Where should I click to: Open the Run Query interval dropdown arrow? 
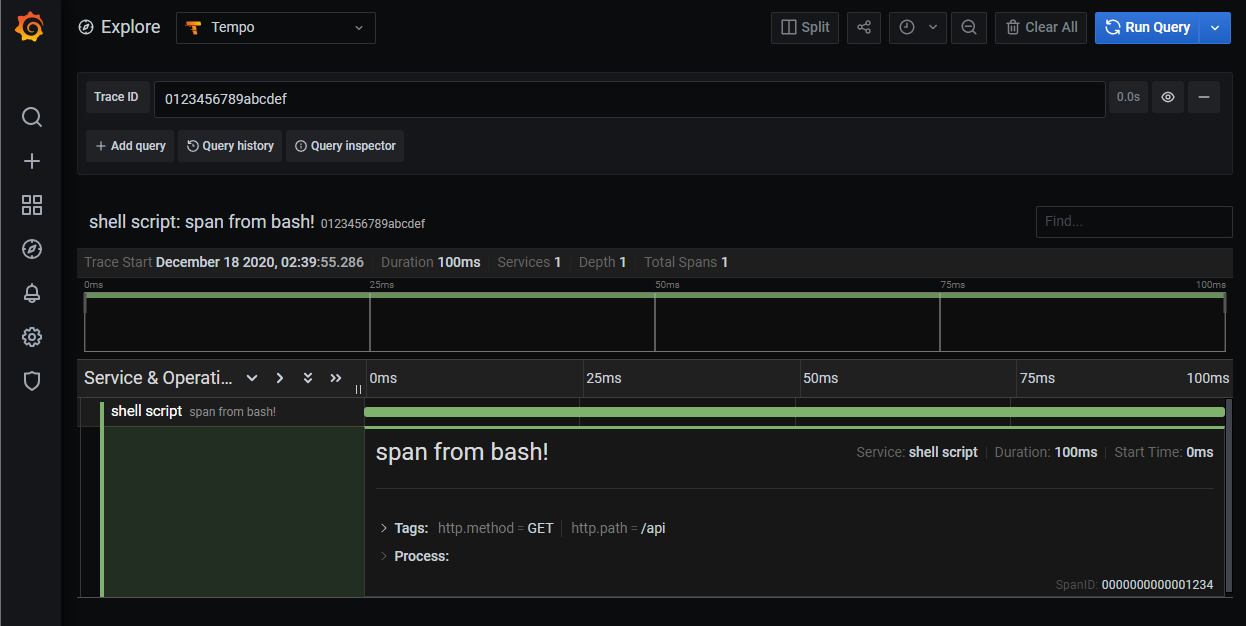pyautogui.click(x=1215, y=28)
